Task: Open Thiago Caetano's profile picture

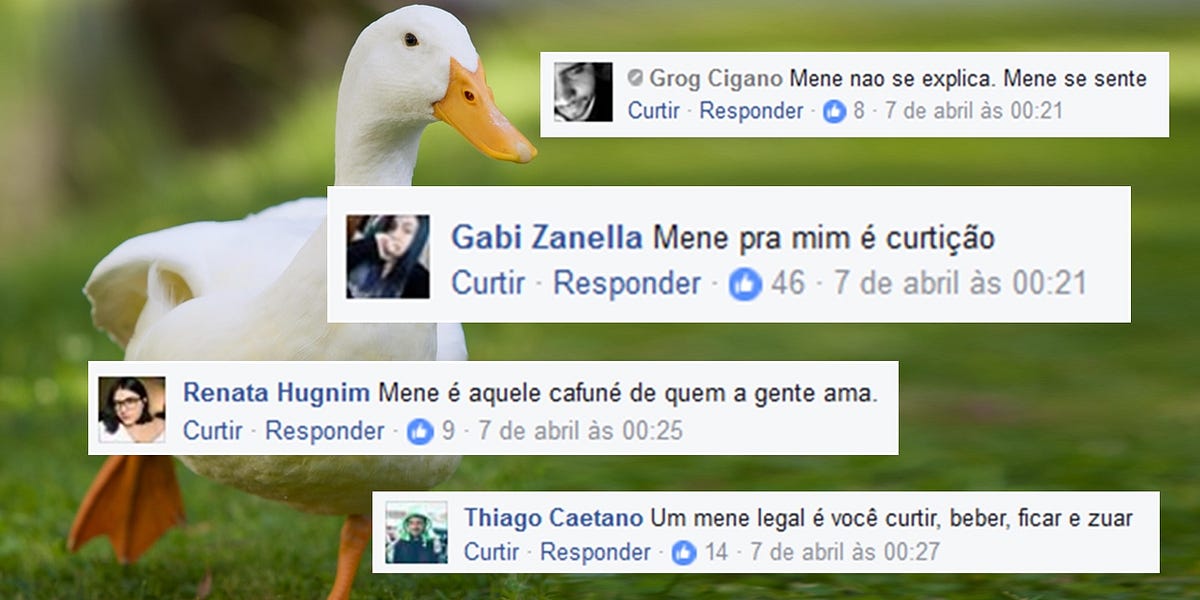Action: tap(417, 533)
